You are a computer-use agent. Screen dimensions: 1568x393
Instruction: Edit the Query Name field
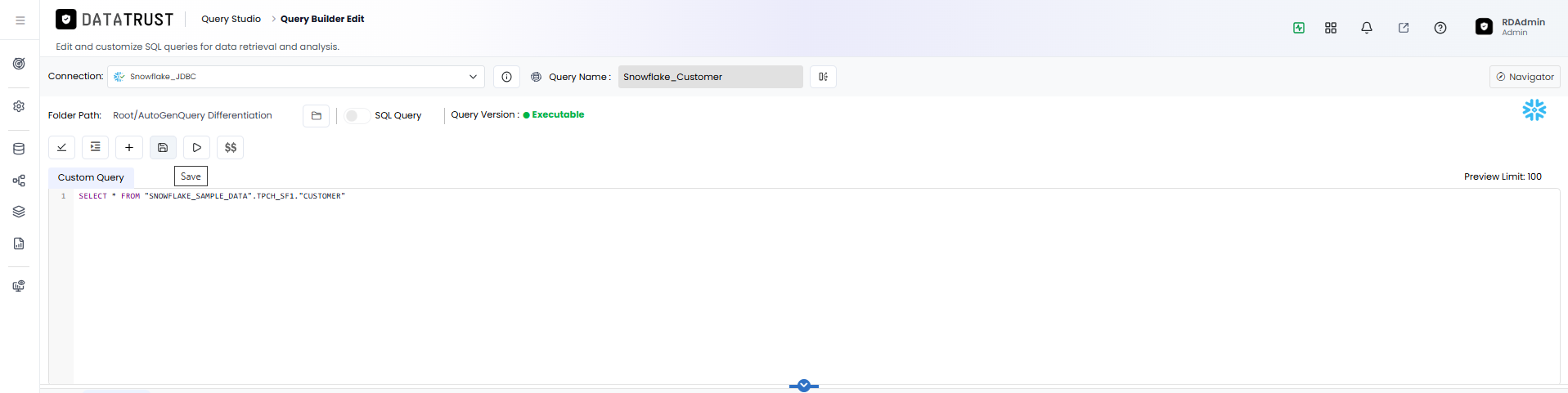coord(711,77)
